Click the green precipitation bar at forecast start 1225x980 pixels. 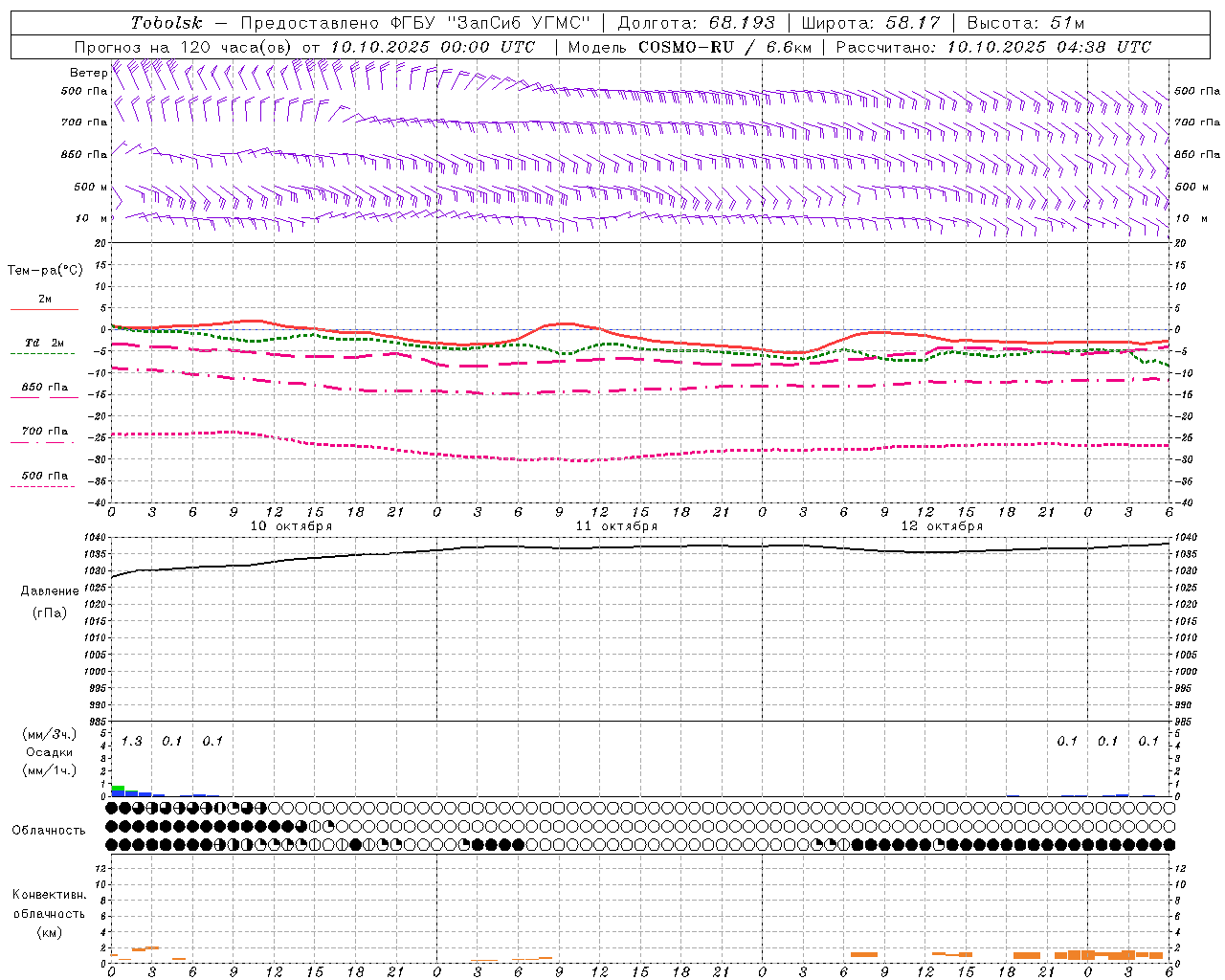[118, 789]
